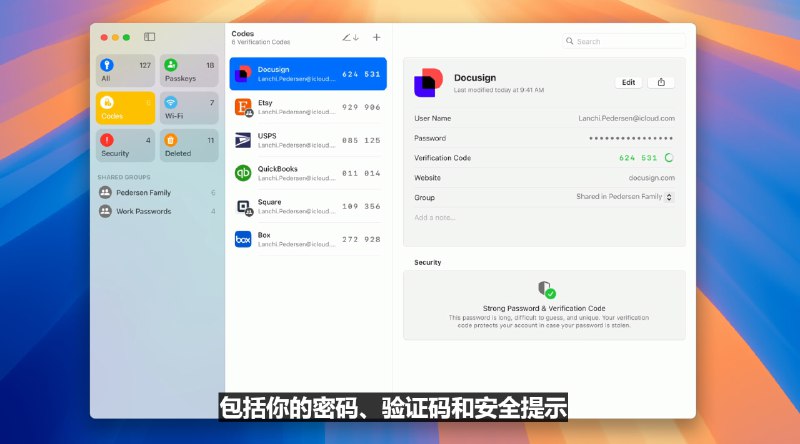Add a new entry with plus button
800x444 pixels.
377,37
